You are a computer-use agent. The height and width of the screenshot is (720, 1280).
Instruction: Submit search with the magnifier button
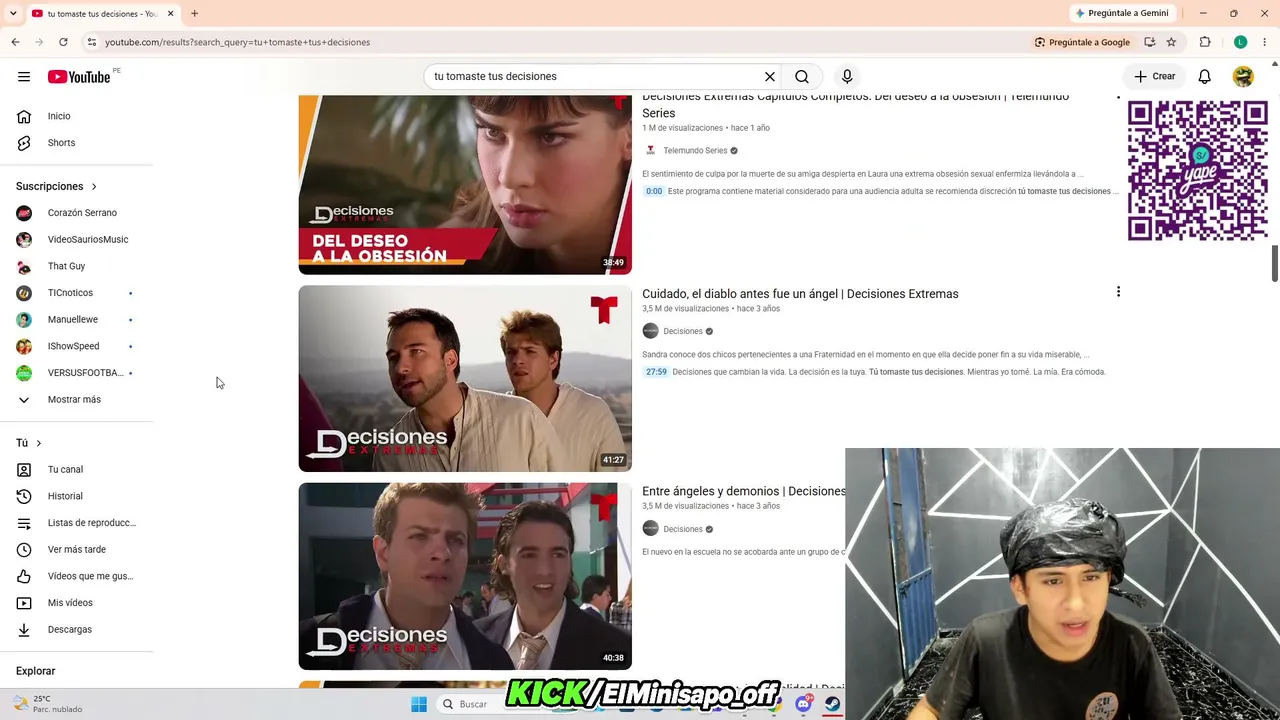[802, 76]
